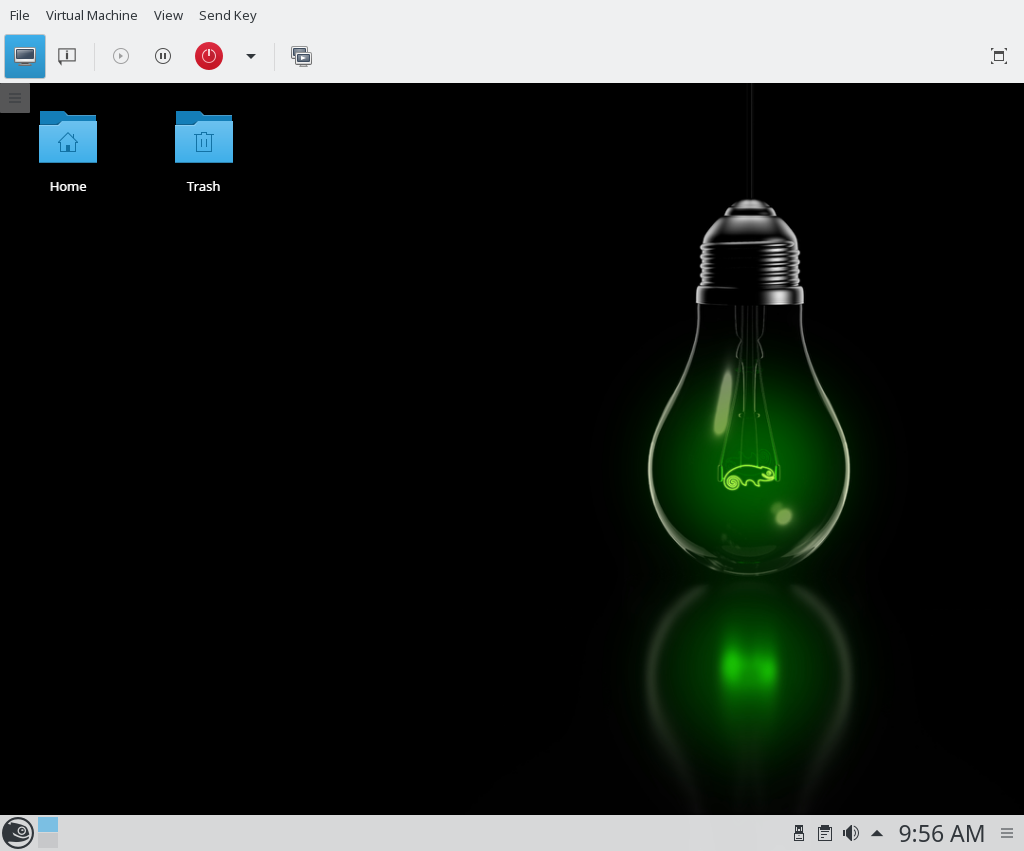
Task: Open the clipboard tray icon
Action: [825, 833]
